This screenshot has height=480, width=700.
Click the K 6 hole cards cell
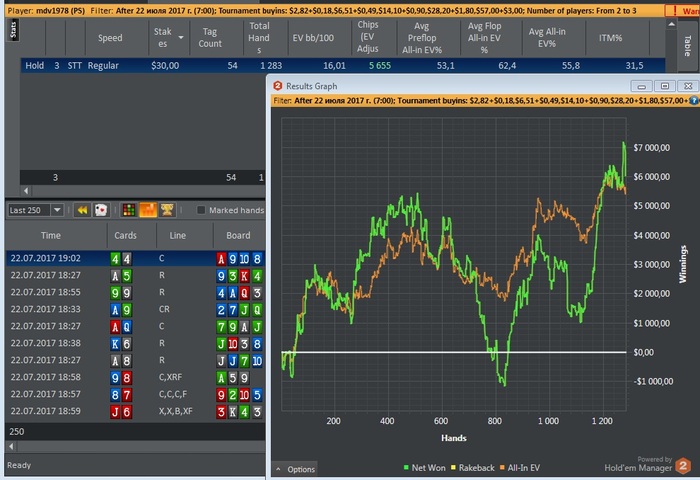coord(121,344)
